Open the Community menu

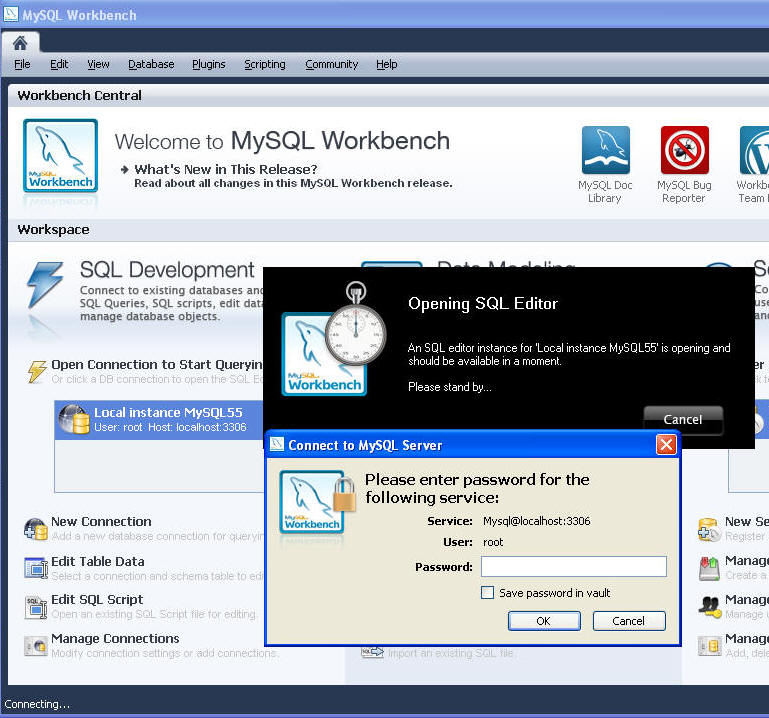(x=332, y=64)
